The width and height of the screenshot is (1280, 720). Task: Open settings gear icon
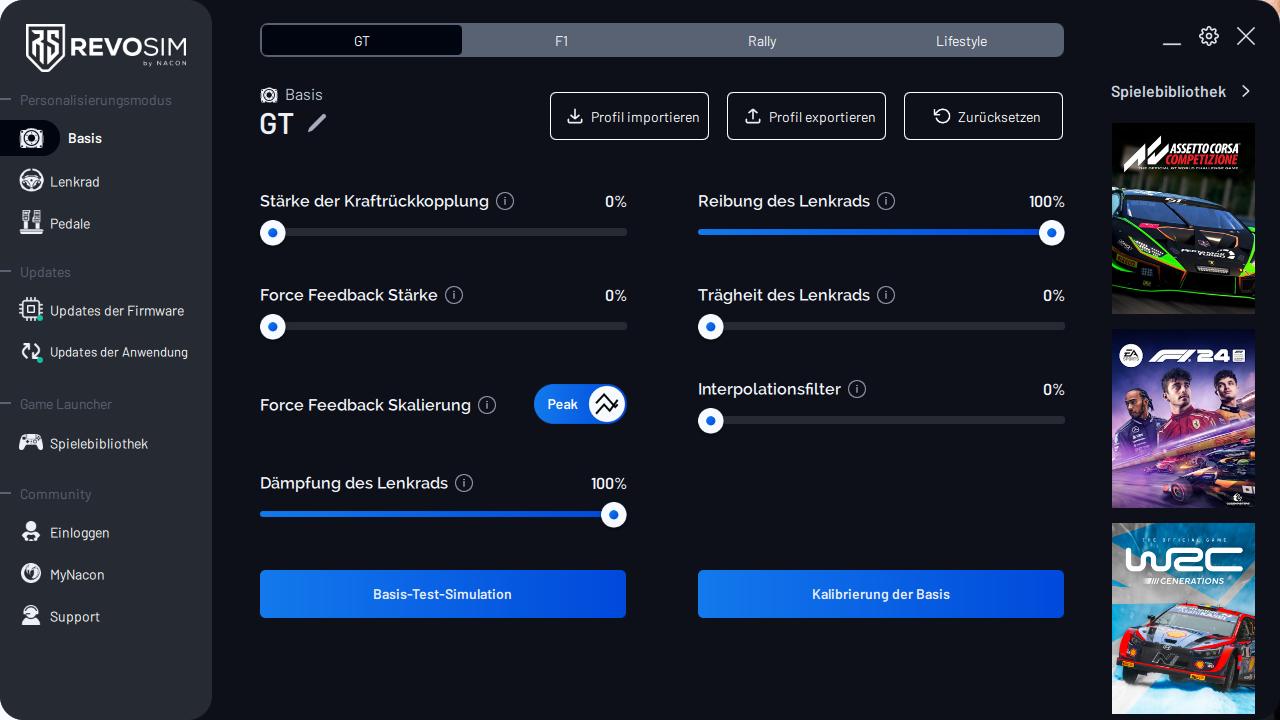pos(1209,37)
